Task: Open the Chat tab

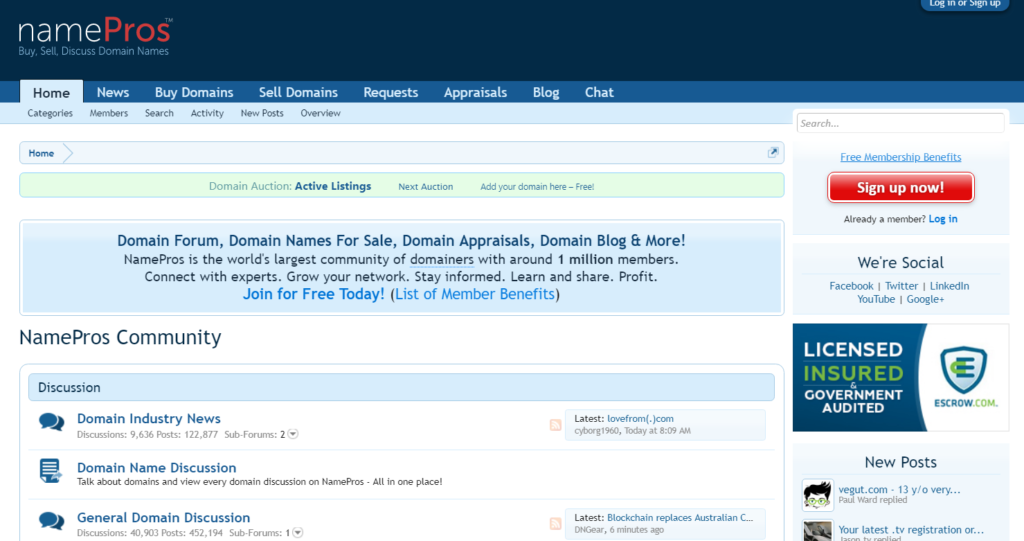Action: tap(599, 92)
